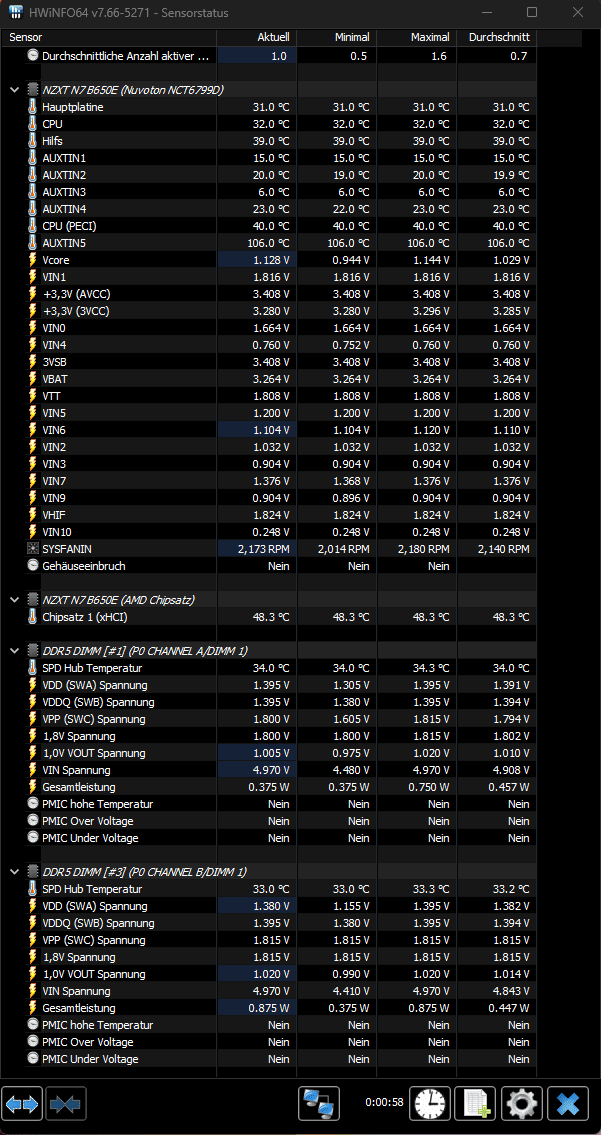Image resolution: width=601 pixels, height=1135 pixels.
Task: Click the collapse view arrows button
Action: point(66,1105)
